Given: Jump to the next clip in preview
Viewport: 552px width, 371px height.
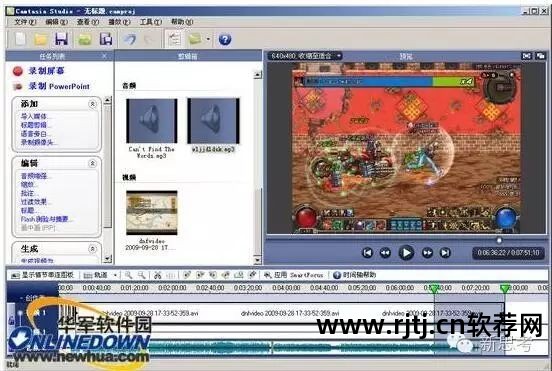Looking at the screenshot, I should click(445, 253).
